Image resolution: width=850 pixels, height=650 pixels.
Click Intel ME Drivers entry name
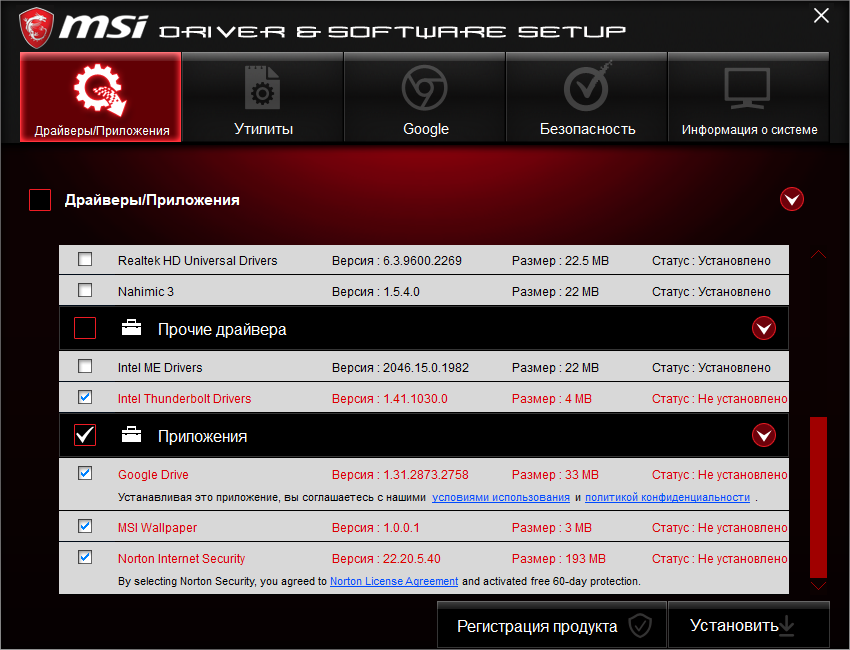pos(160,368)
